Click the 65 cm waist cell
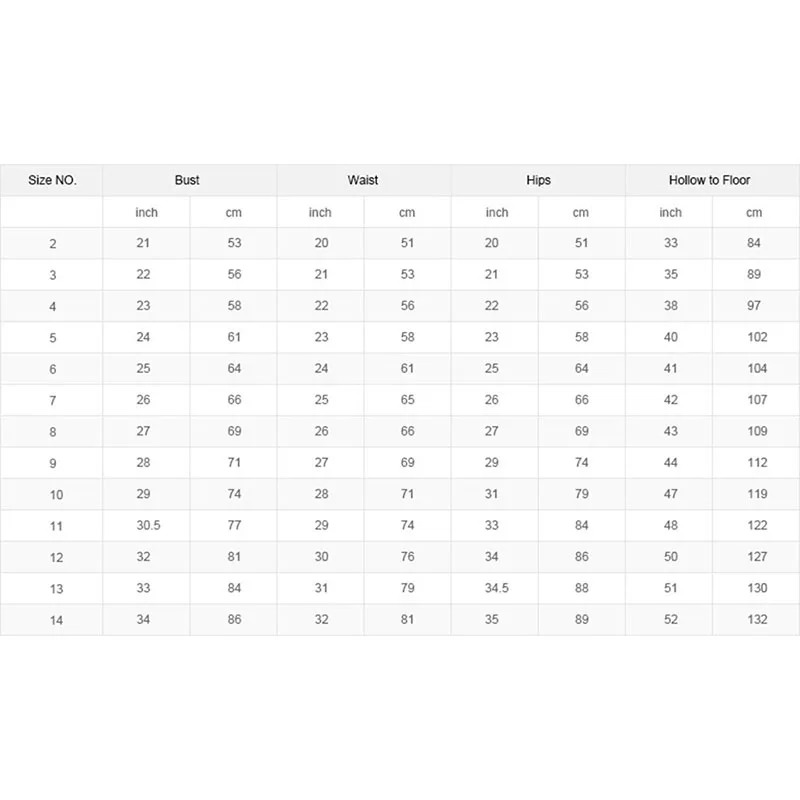This screenshot has width=800, height=800. (407, 400)
